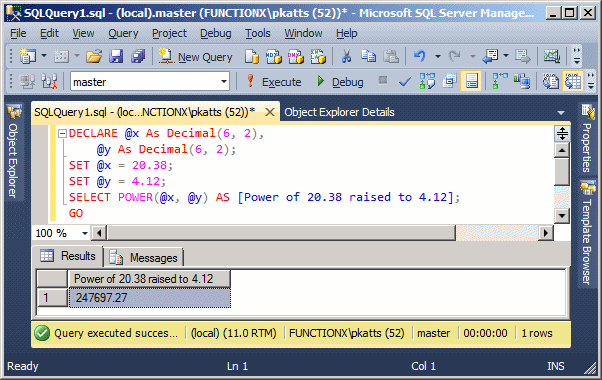Expand the Properties side panel
Screen dimensions: 602x380
tap(587, 139)
